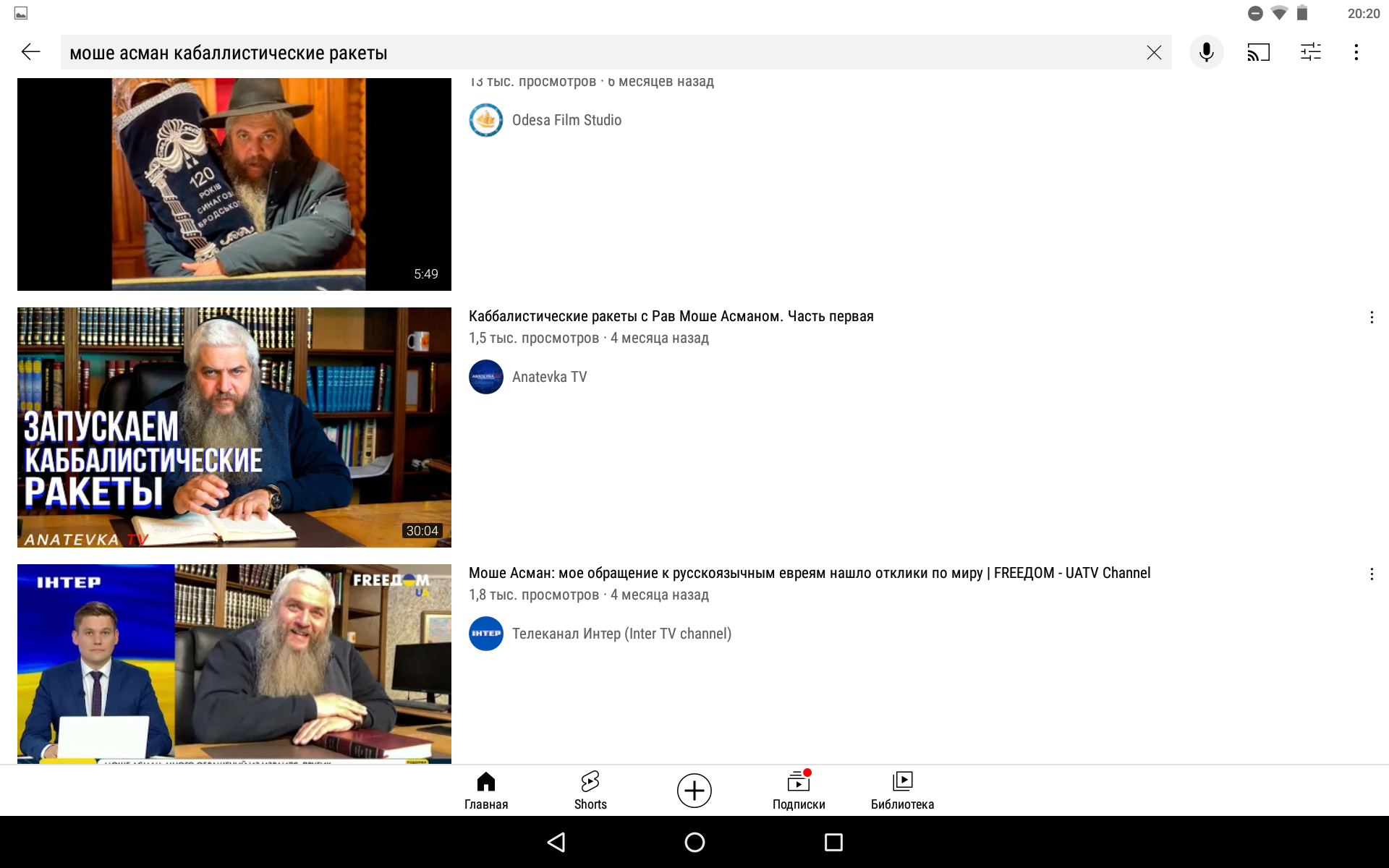1389x868 pixels.
Task: Tap 1,5 тыс. просмотров · 4 месяца назад
Action: pos(589,338)
